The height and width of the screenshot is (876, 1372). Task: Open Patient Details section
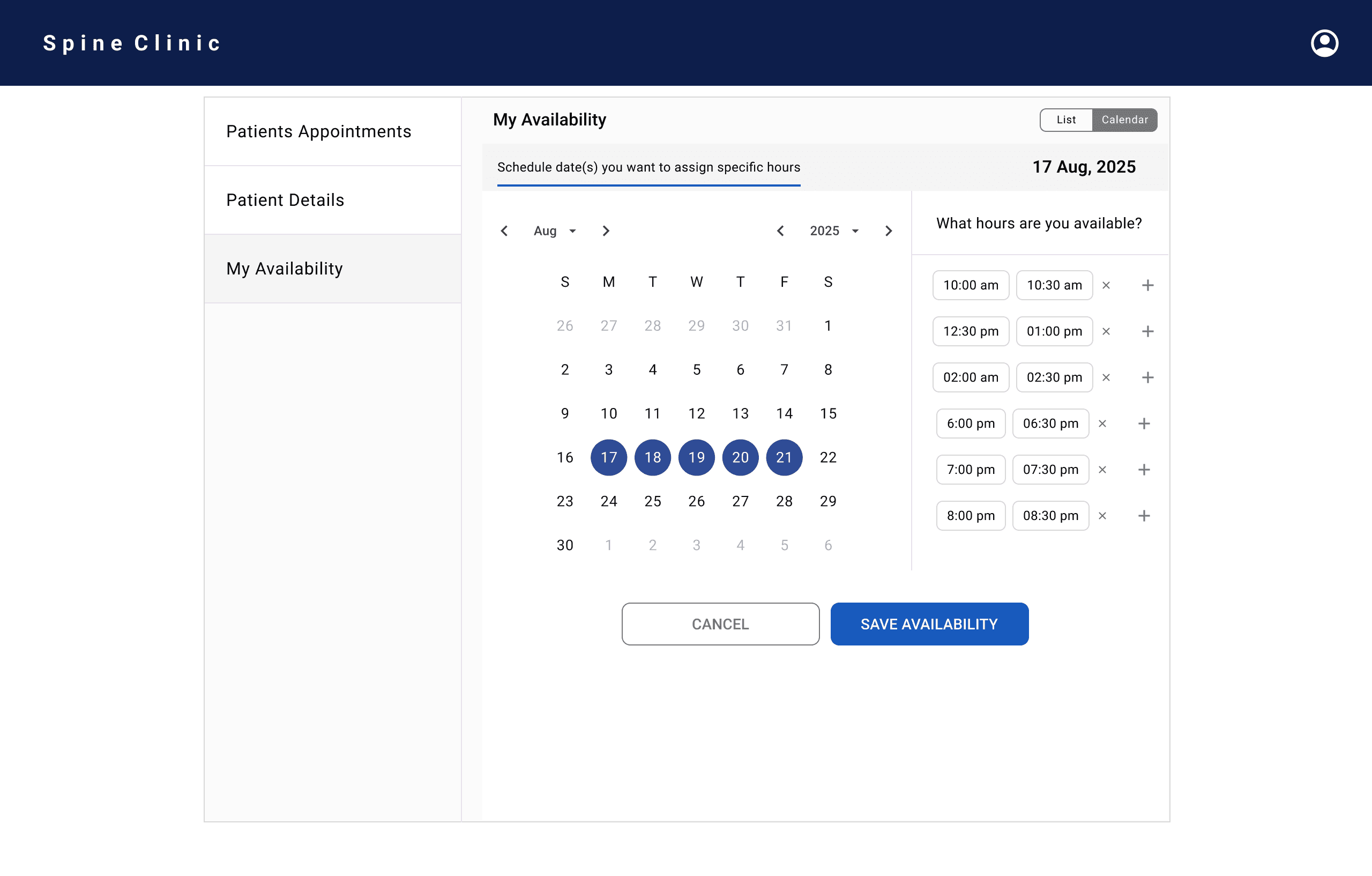285,200
